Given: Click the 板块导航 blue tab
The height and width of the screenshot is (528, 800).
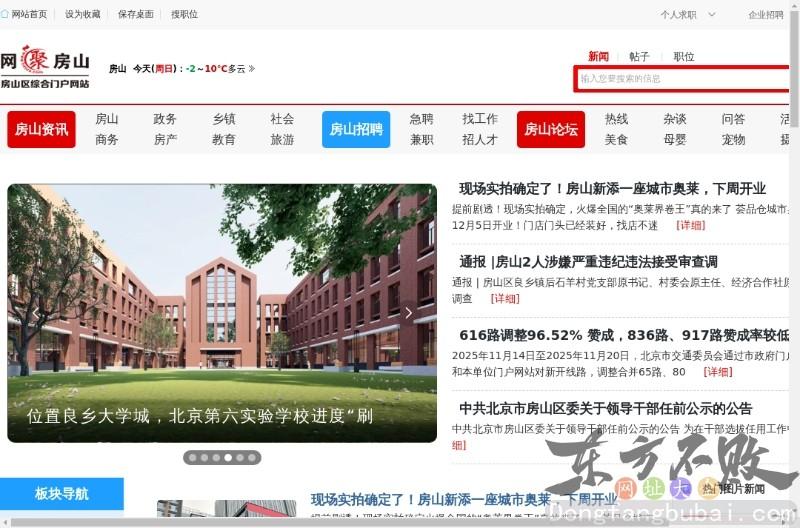Looking at the screenshot, I should pos(62,493).
